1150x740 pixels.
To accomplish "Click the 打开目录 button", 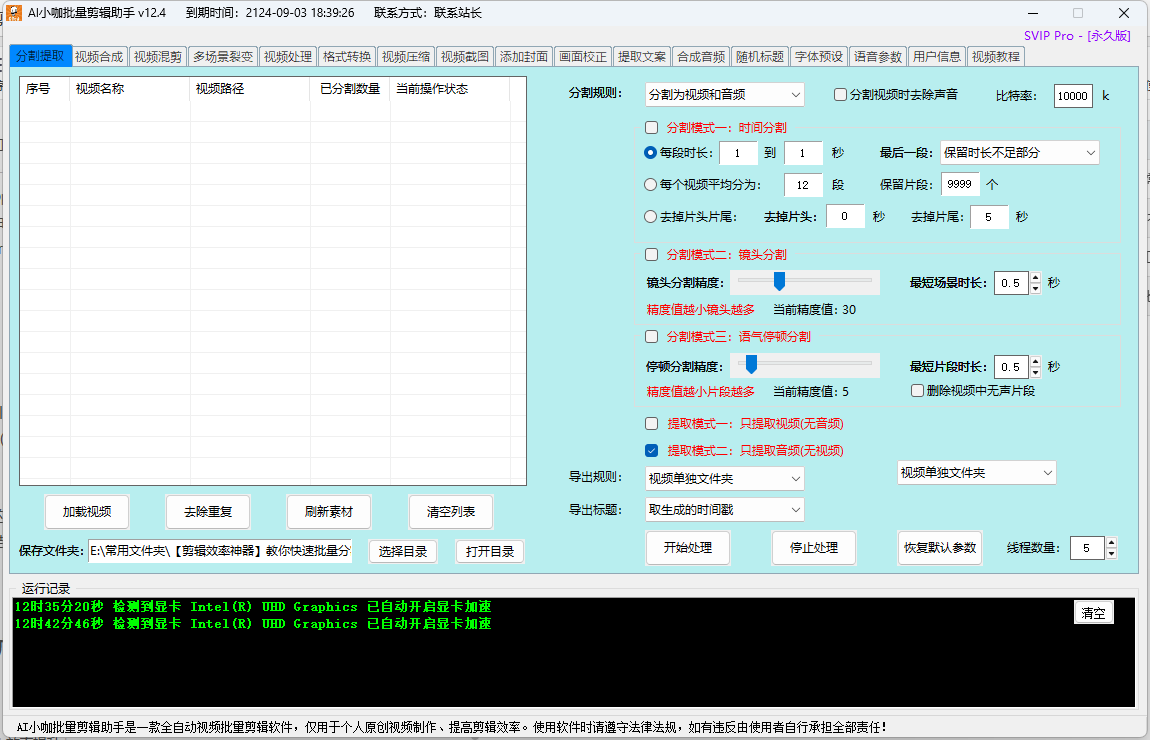I will pos(490,552).
